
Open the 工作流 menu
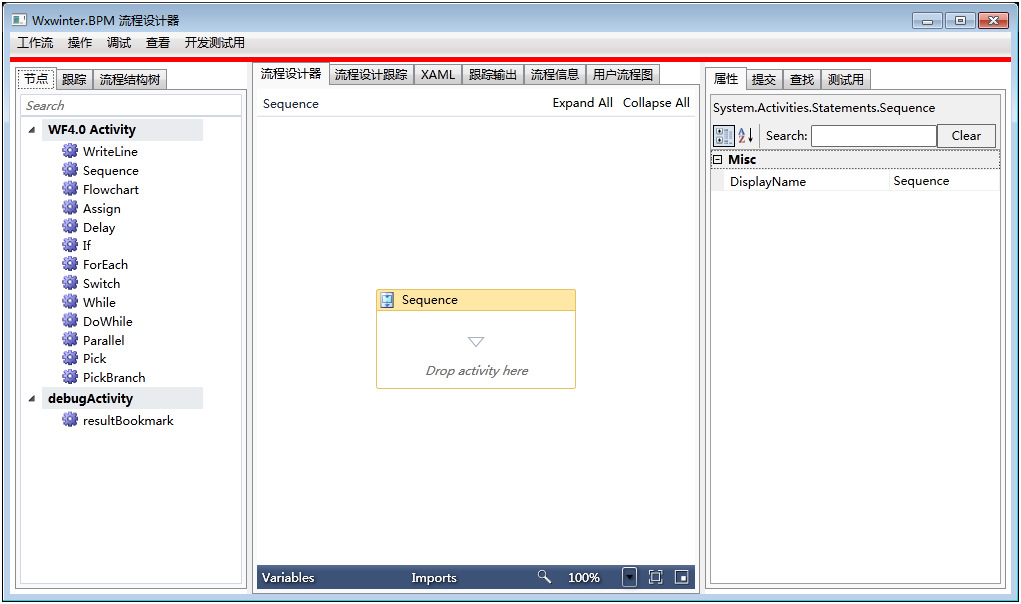pyautogui.click(x=35, y=43)
